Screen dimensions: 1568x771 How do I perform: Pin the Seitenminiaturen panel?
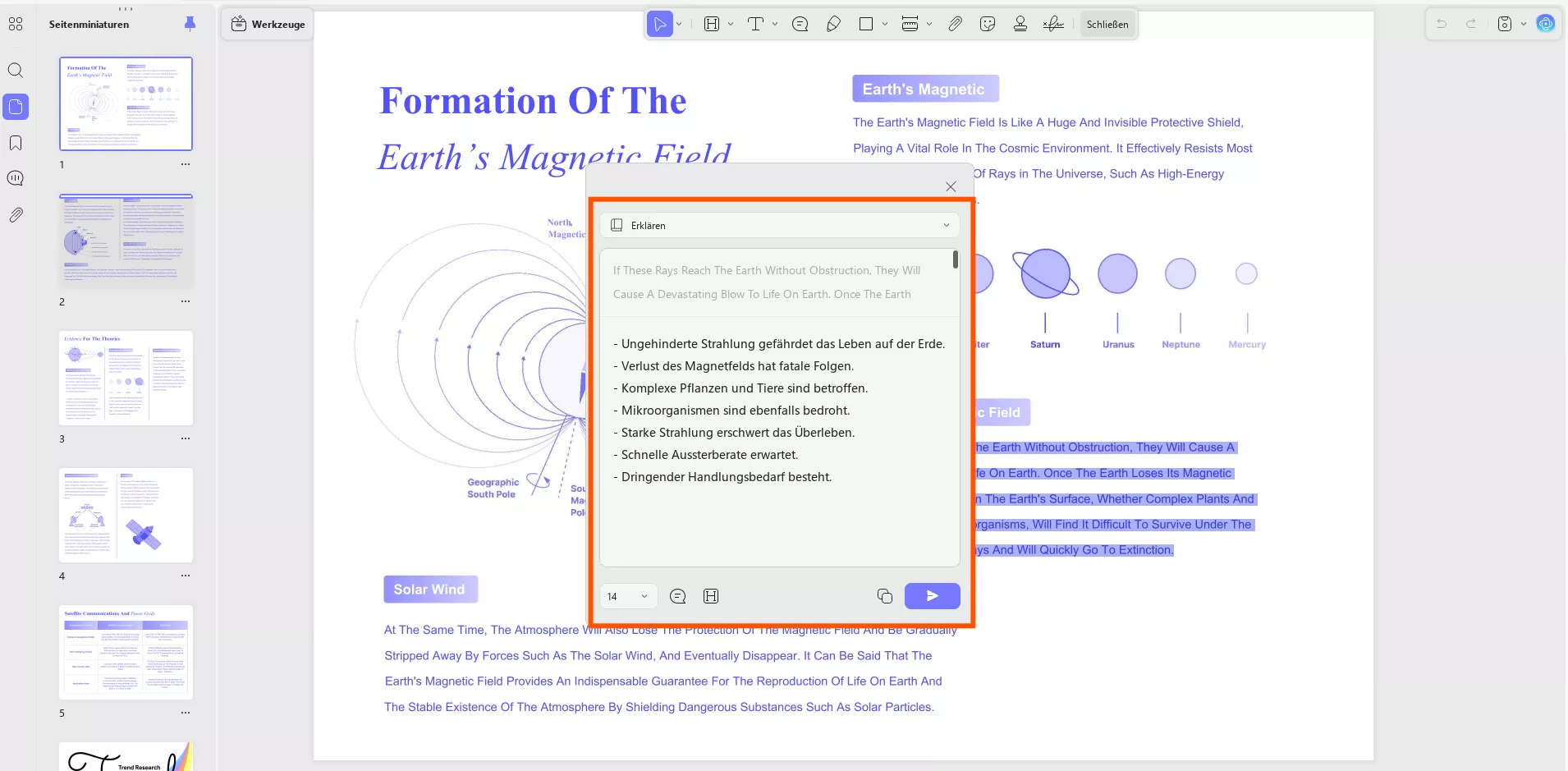coord(190,24)
